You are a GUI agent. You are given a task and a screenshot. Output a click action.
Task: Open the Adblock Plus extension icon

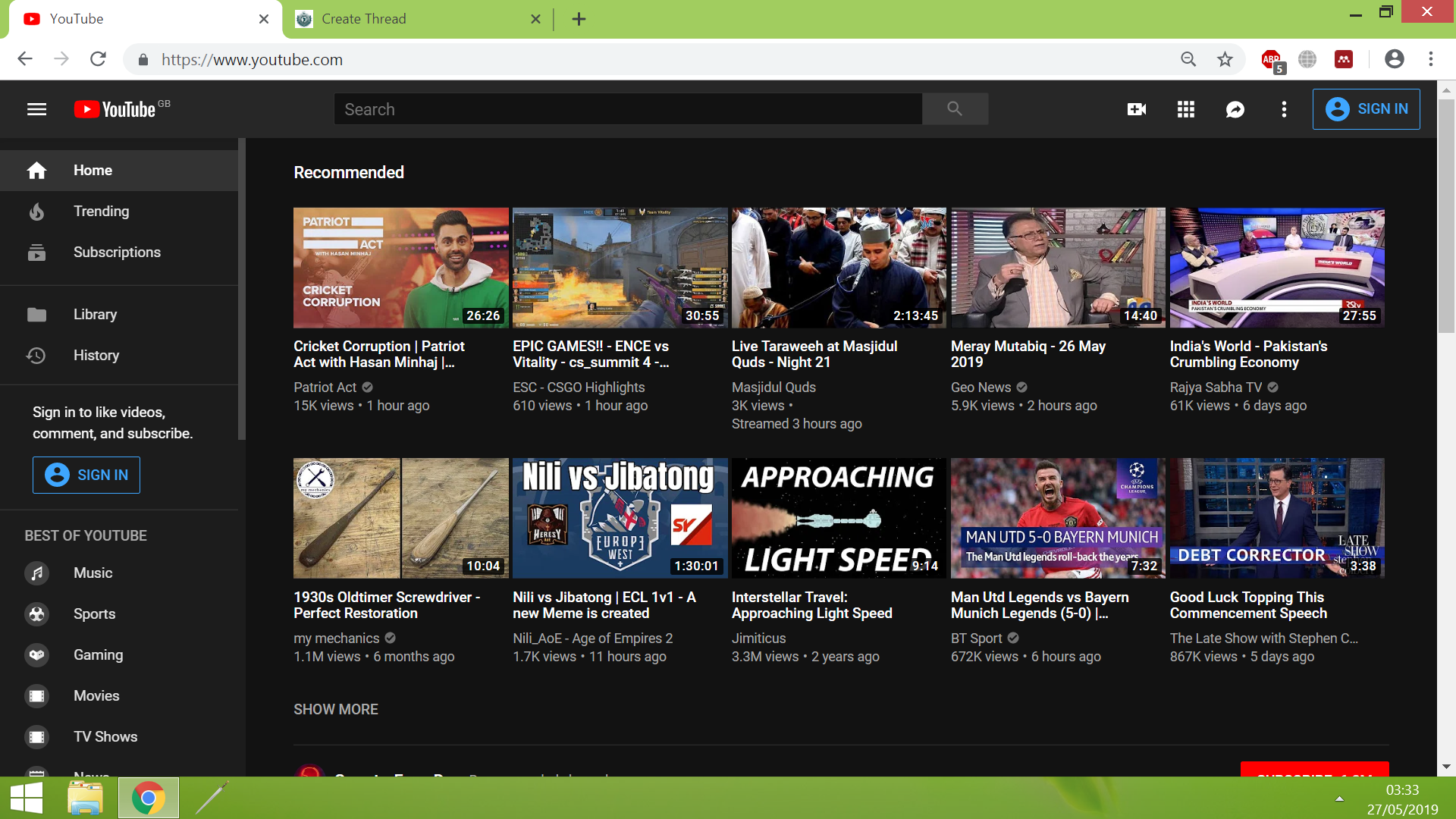coord(1272,60)
